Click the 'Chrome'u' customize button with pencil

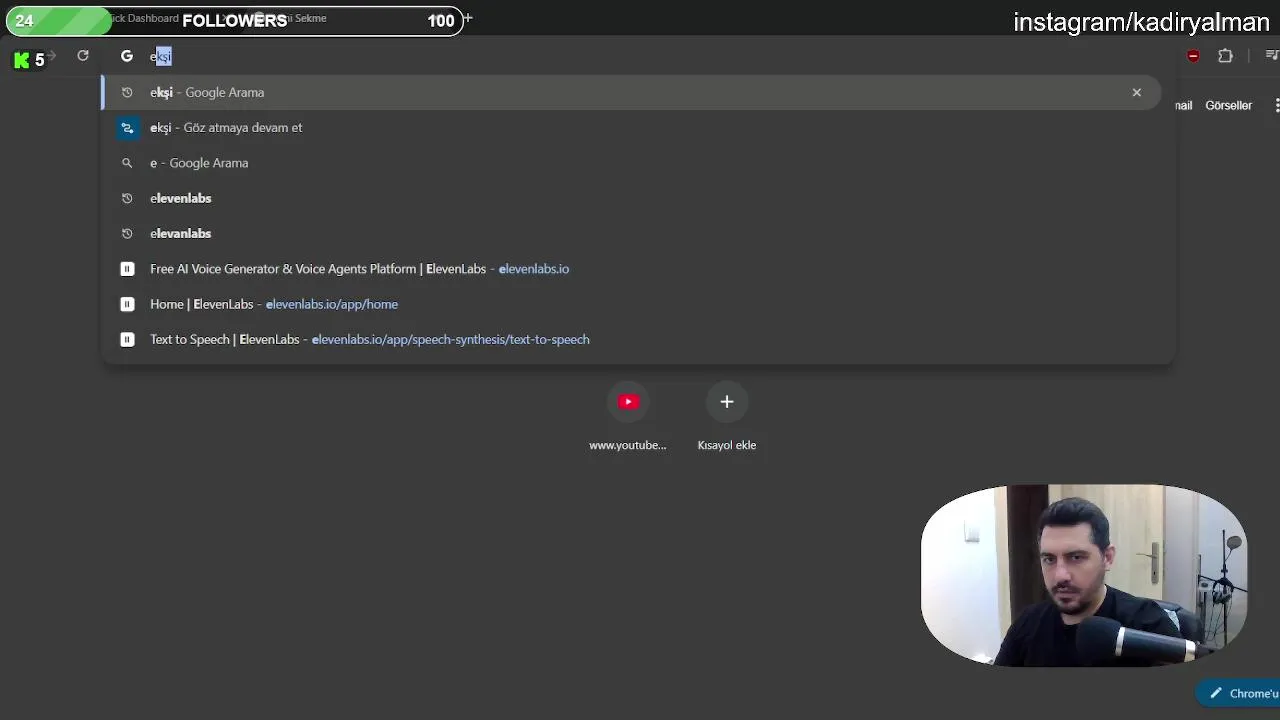tap(1238, 693)
